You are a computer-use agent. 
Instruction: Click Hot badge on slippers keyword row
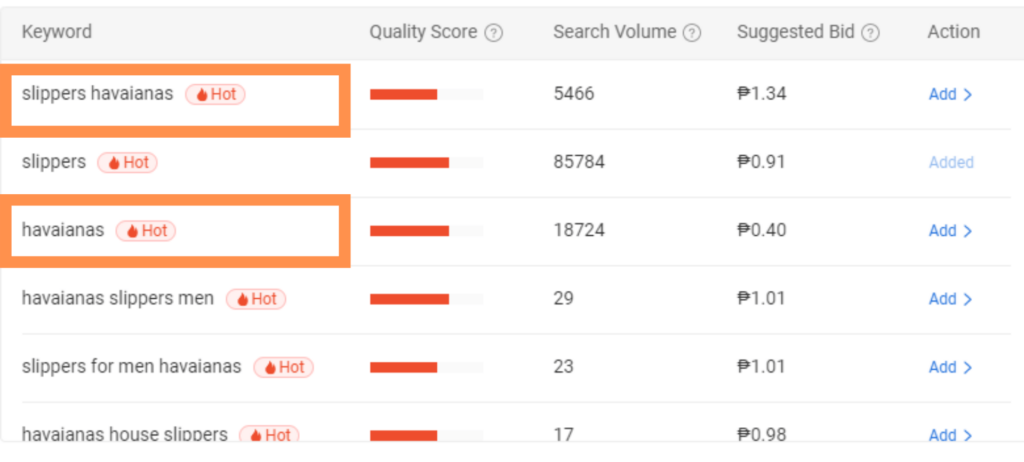(x=127, y=162)
